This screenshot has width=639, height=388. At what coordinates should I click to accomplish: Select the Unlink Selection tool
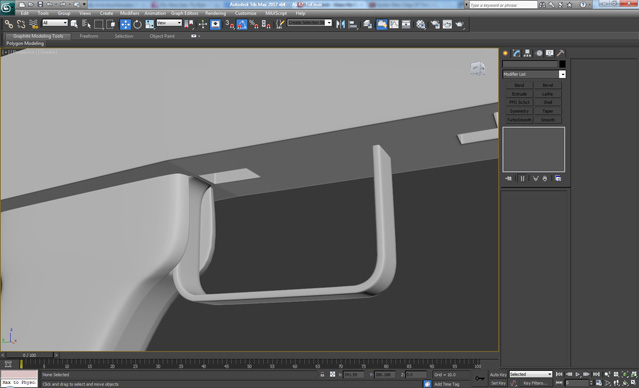click(21, 24)
